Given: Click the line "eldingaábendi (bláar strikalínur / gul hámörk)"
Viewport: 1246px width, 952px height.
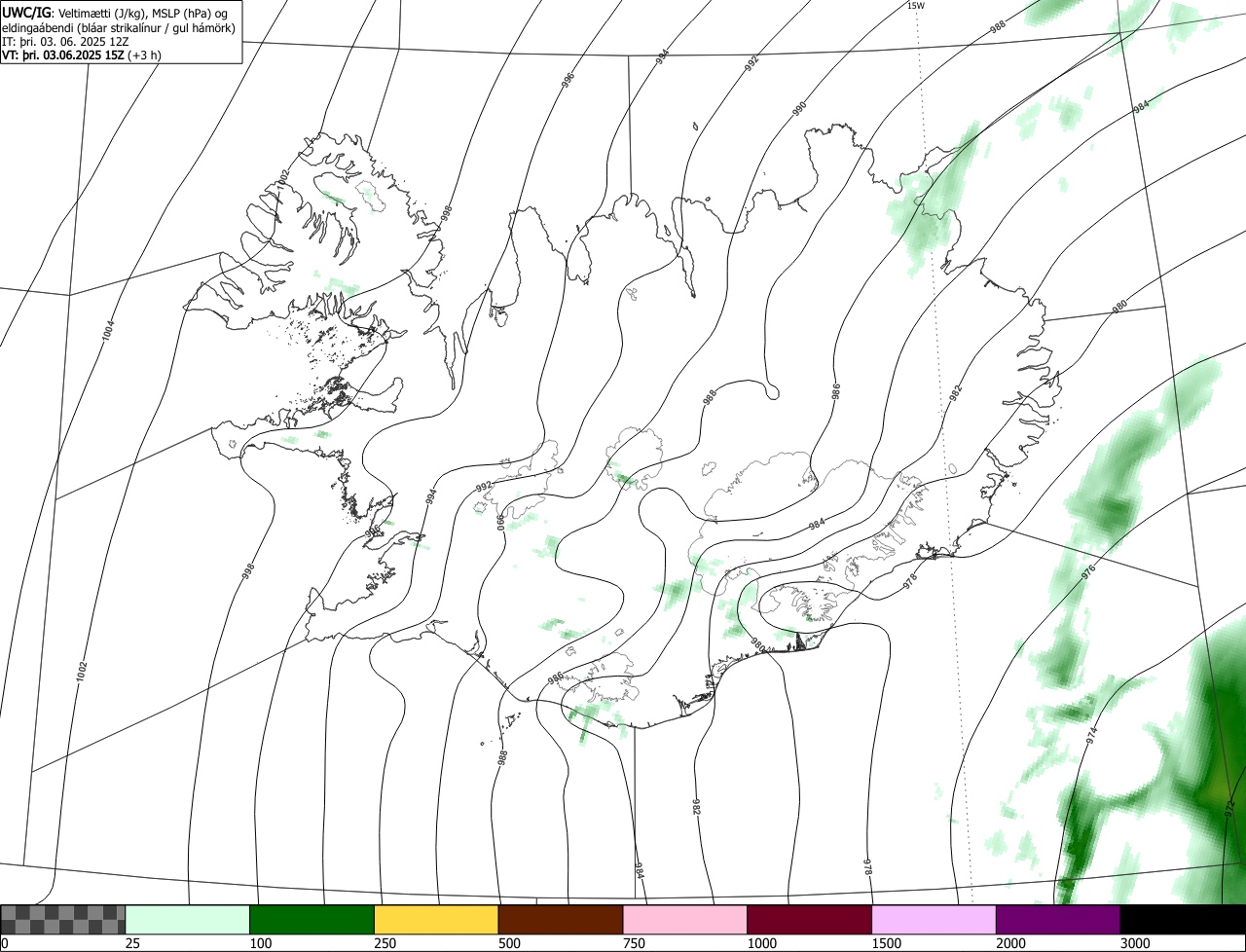Looking at the screenshot, I should pyautogui.click(x=119, y=27).
